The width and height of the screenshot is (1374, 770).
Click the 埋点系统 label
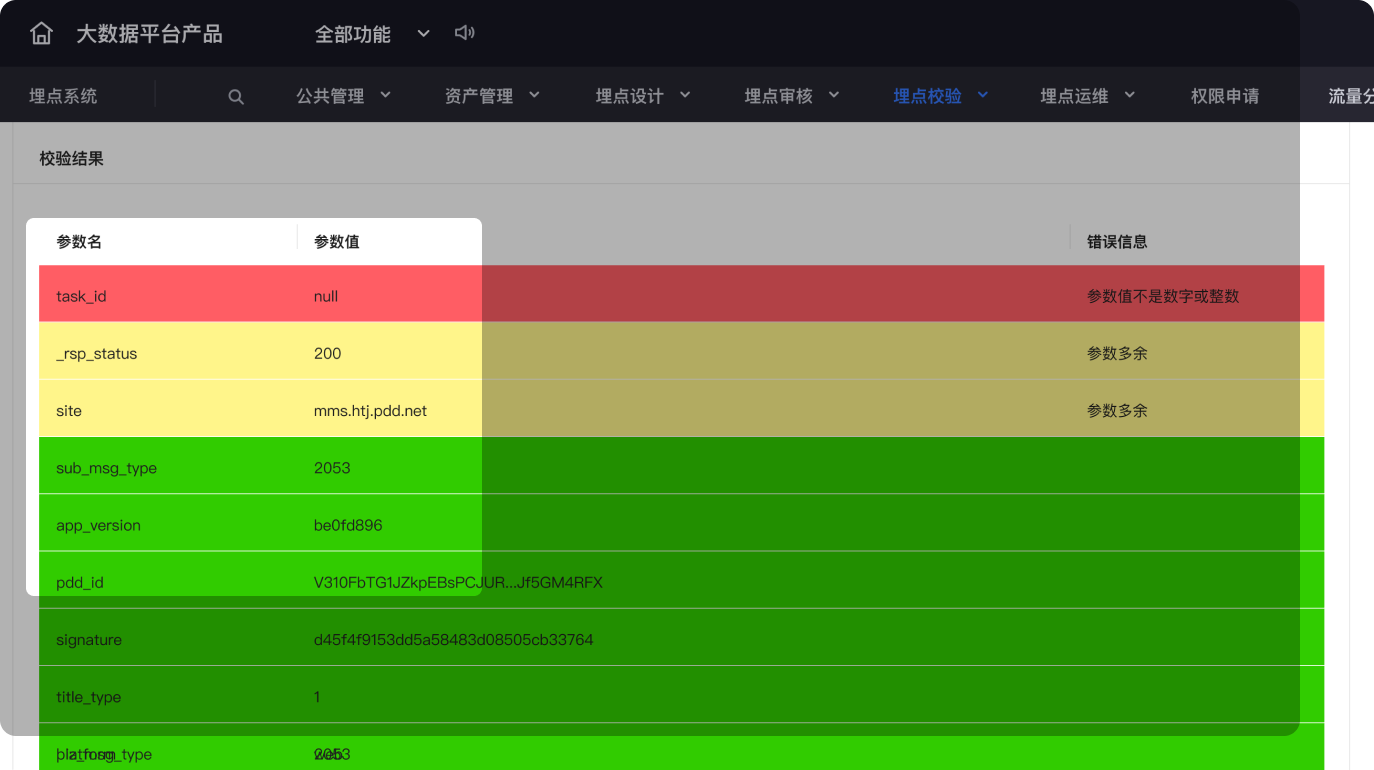[x=63, y=96]
